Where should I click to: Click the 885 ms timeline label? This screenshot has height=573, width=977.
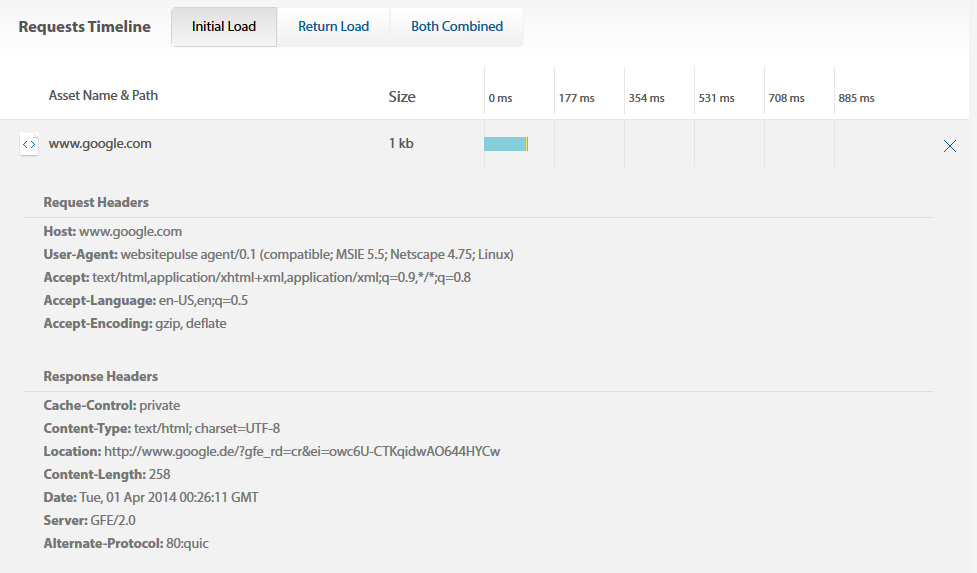[856, 98]
